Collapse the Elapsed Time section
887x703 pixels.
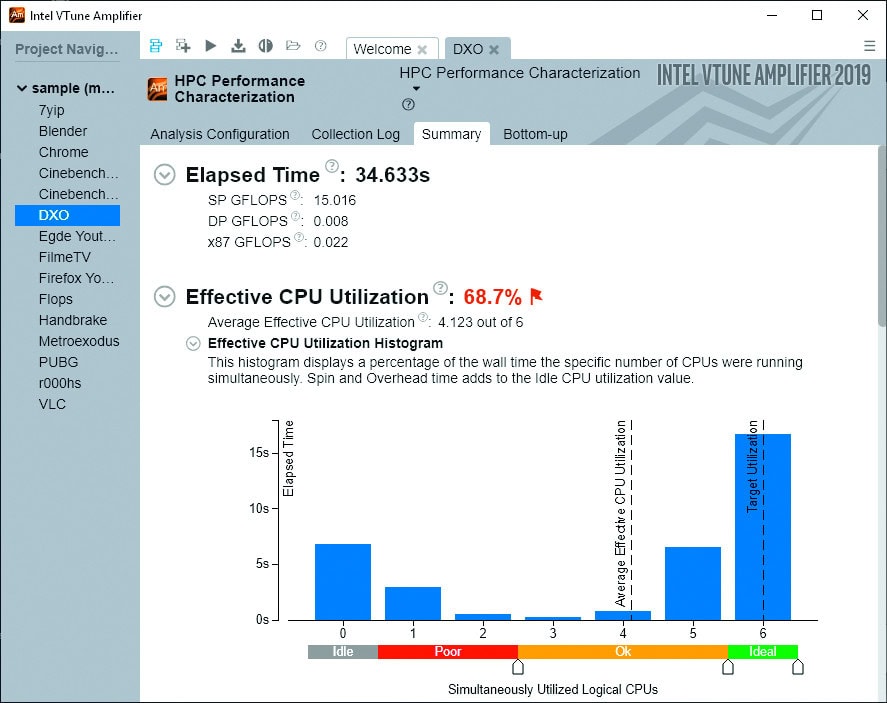coord(164,174)
